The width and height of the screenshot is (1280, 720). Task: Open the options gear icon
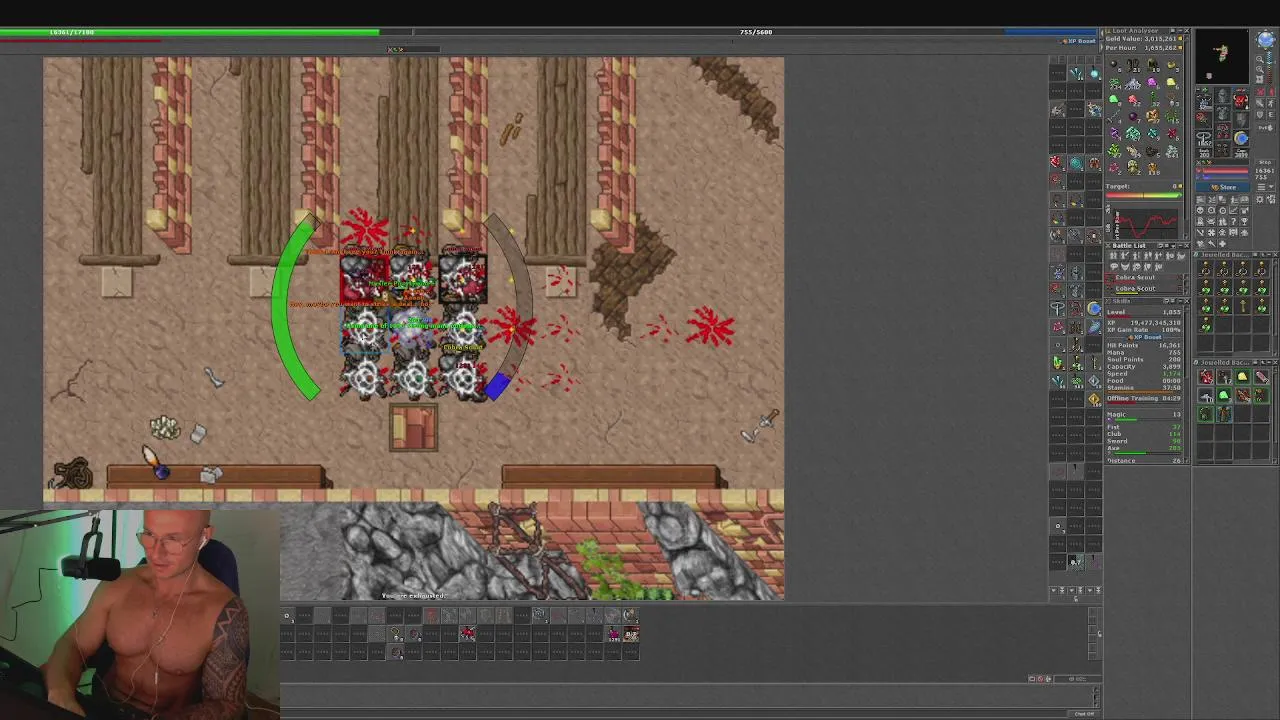pyautogui.click(x=1259, y=199)
